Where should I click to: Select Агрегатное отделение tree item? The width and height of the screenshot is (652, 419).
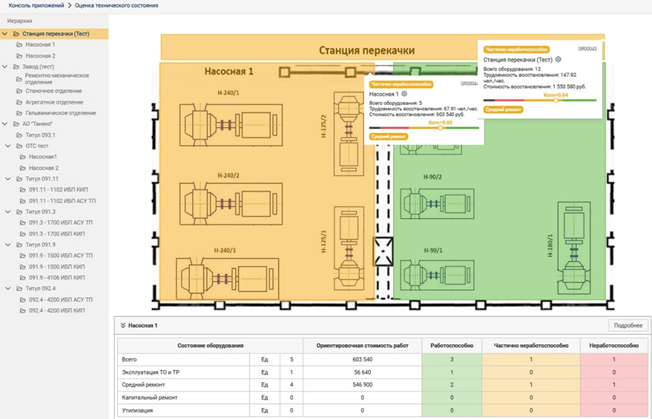point(54,102)
